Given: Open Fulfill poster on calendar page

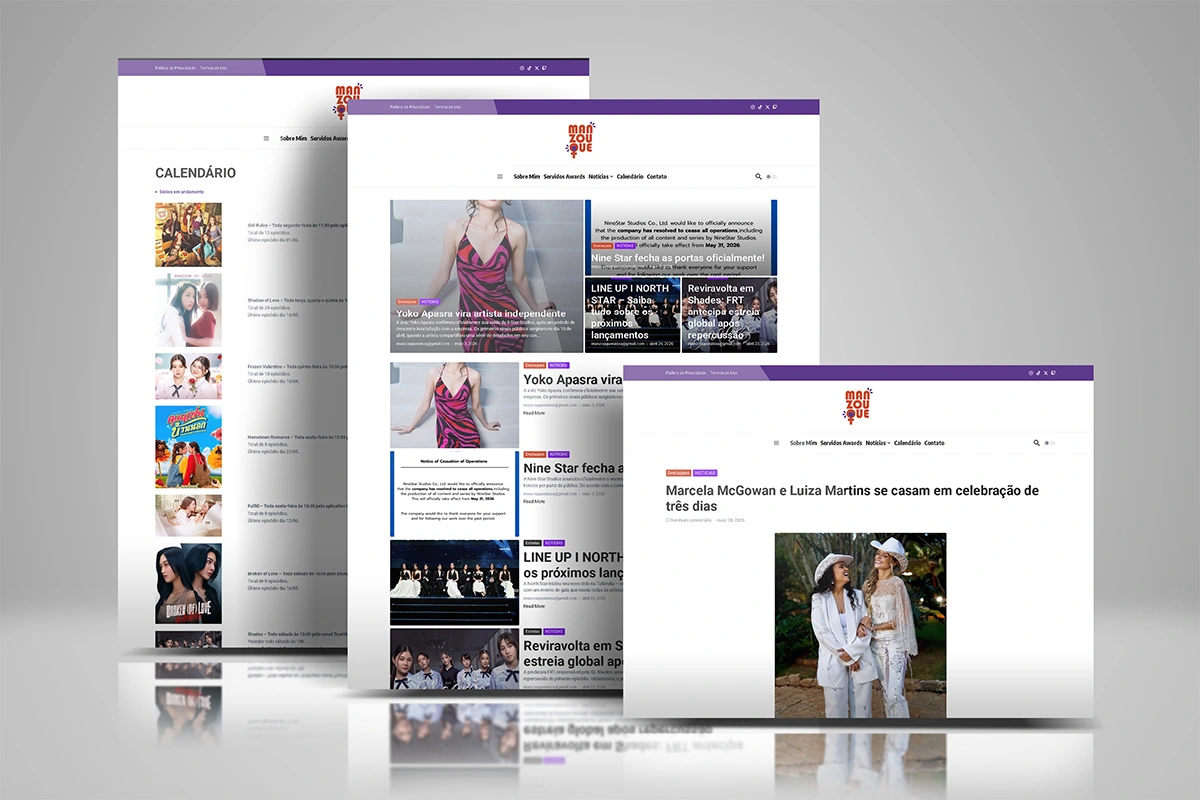Looking at the screenshot, I should pyautogui.click(x=188, y=516).
